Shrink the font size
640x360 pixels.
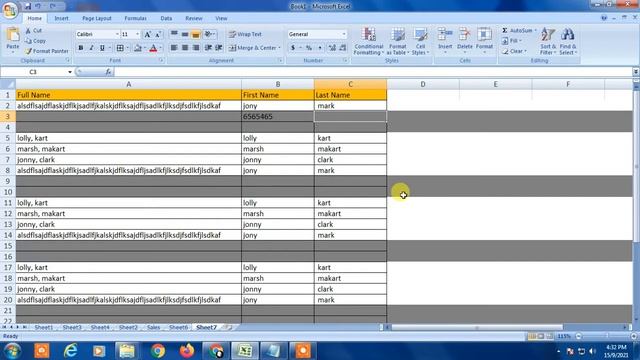pyautogui.click(x=158, y=34)
